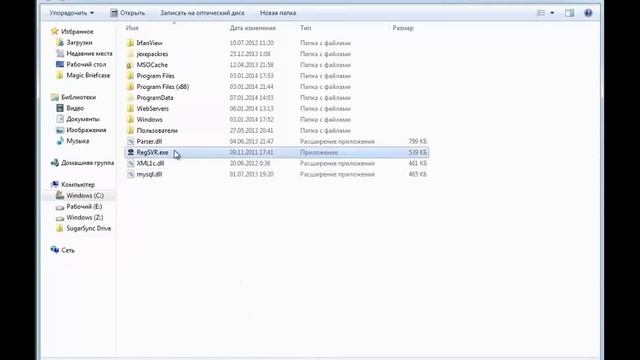Select the Библиотеки icon in the sidebar

click(x=55, y=97)
